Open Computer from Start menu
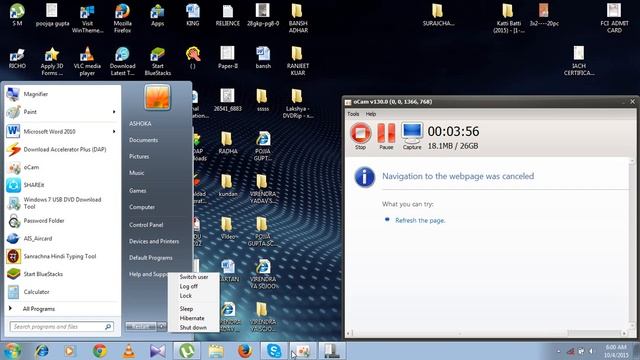The image size is (640, 360). coord(142,207)
